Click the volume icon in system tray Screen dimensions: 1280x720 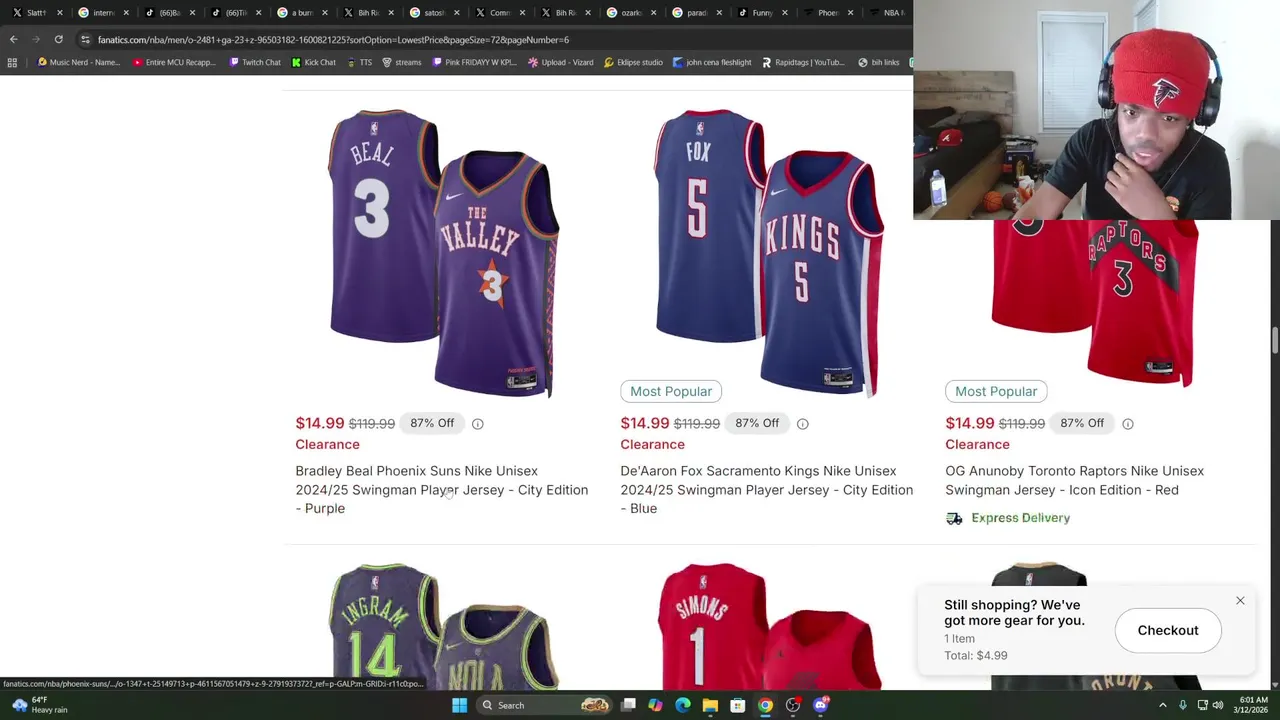tap(1220, 705)
